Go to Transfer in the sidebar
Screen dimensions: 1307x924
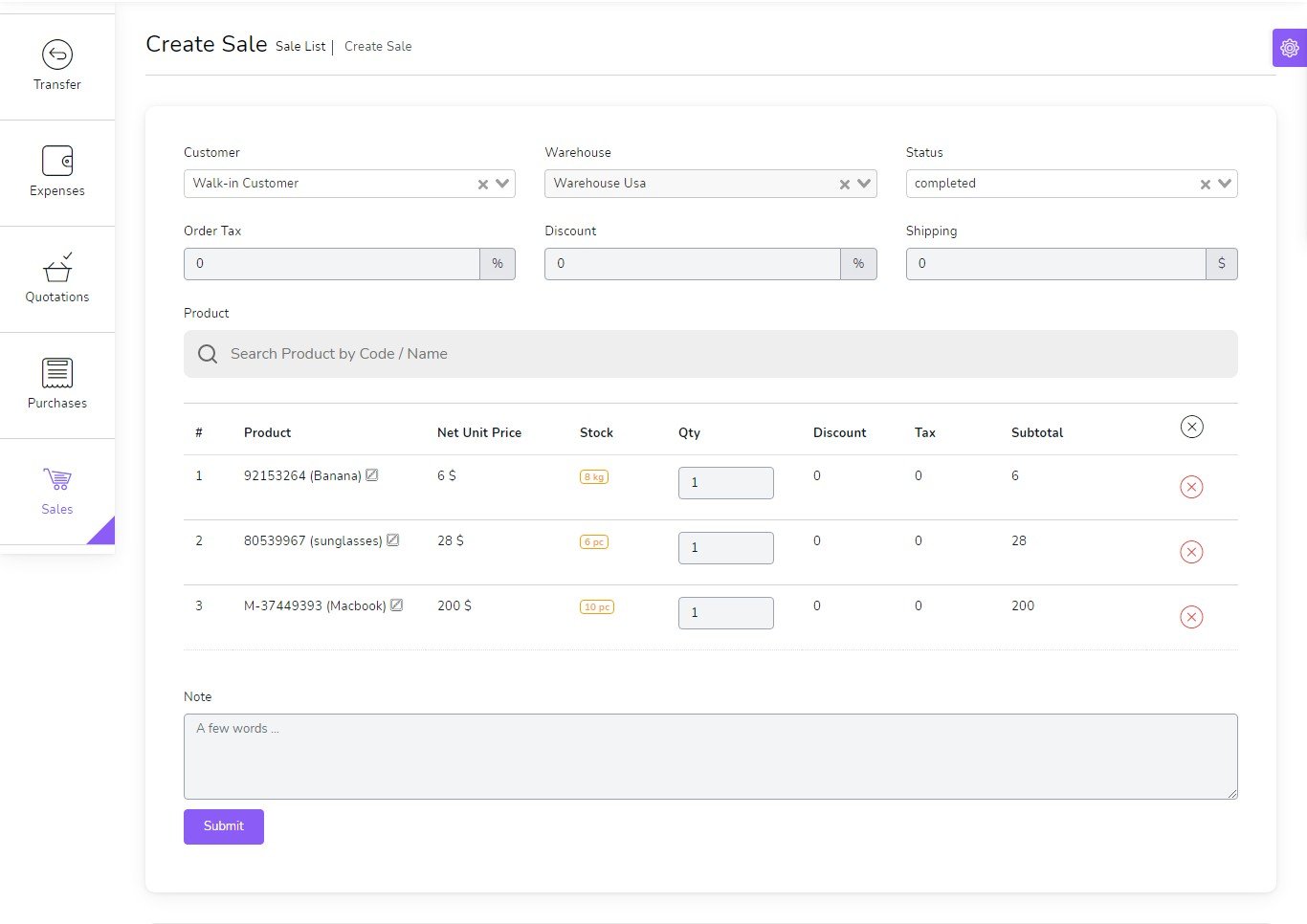(57, 66)
